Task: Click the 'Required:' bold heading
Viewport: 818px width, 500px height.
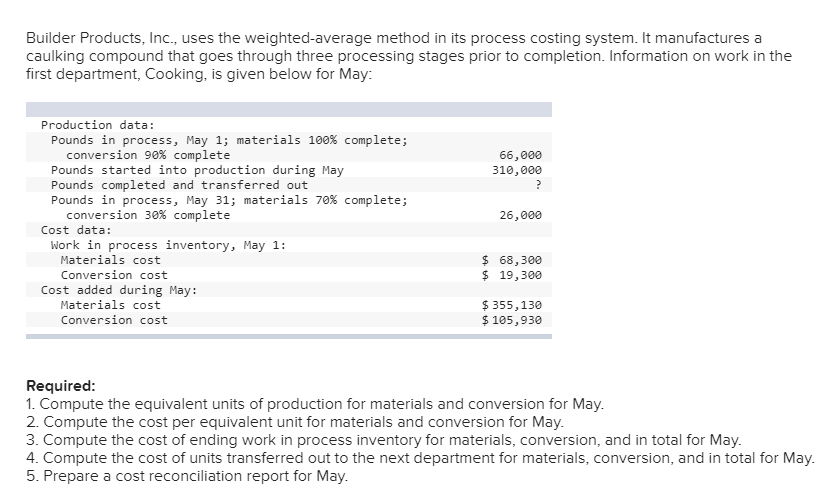Action: tap(61, 386)
